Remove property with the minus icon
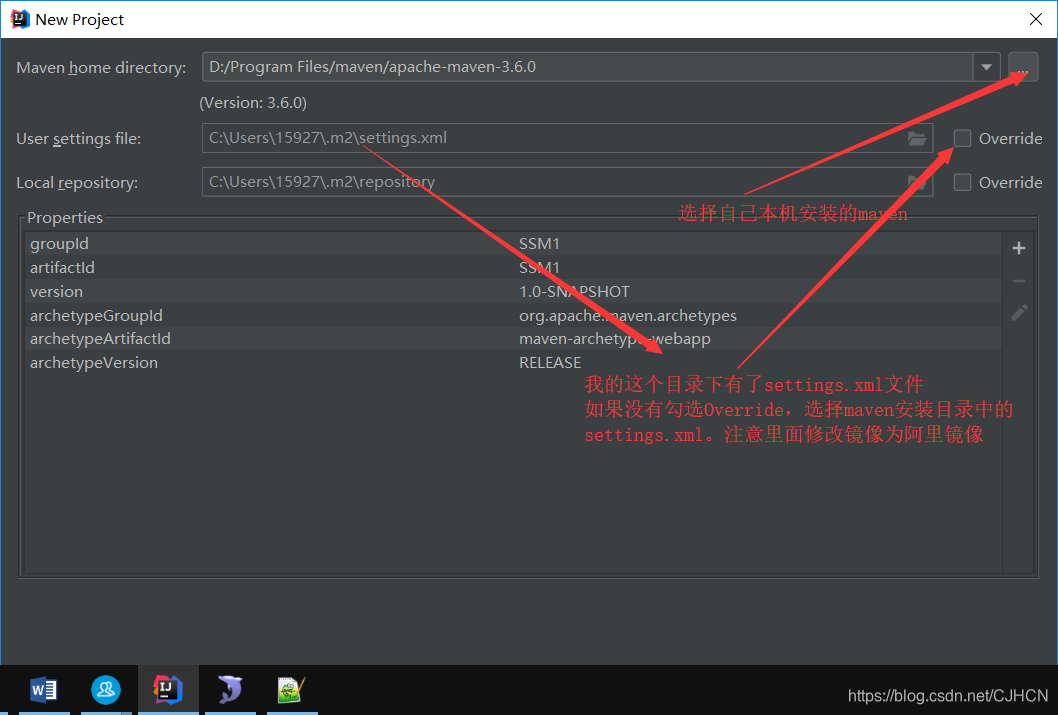Image resolution: width=1058 pixels, height=715 pixels. 1019,281
